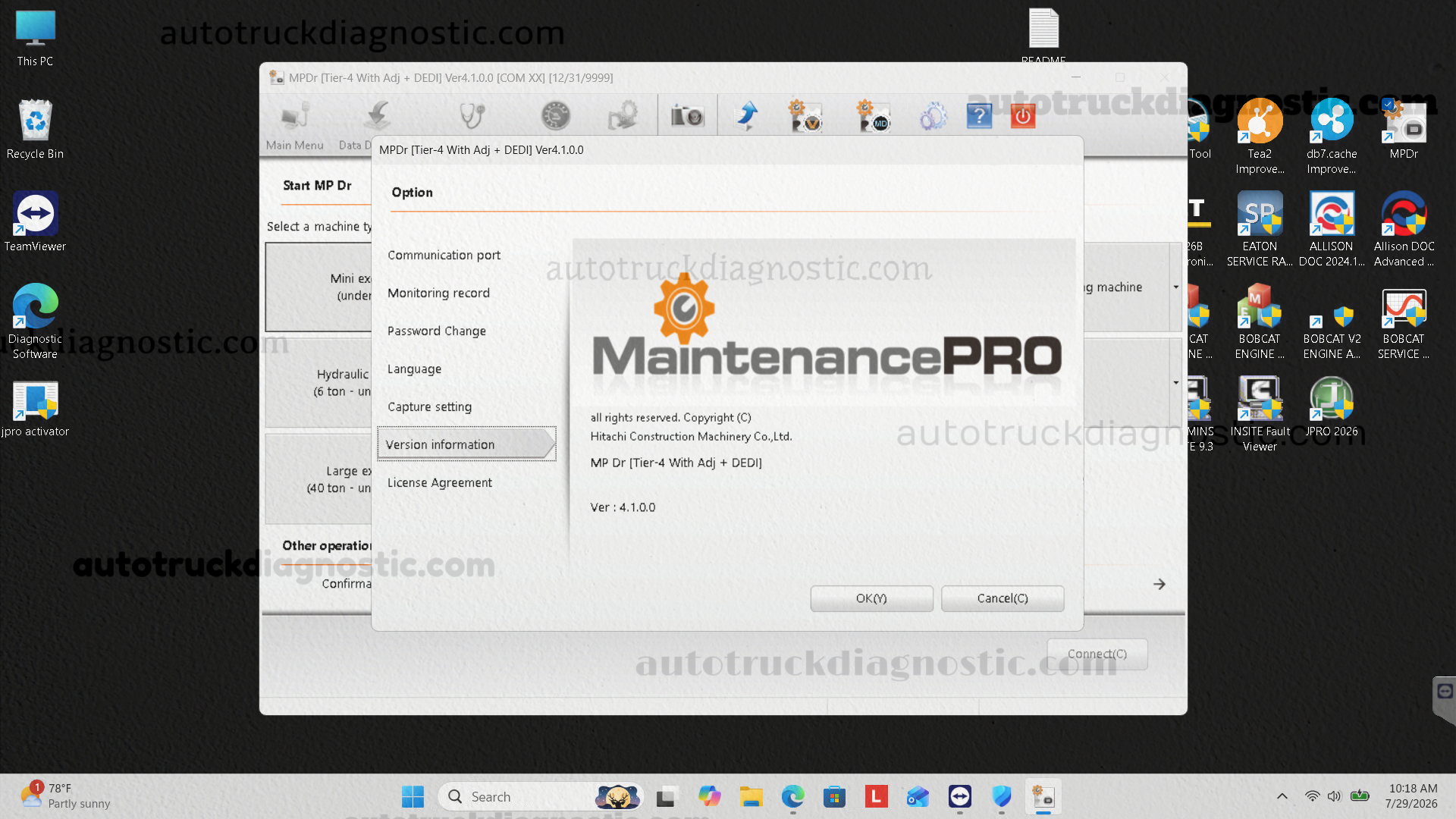Open Windows Security shield from taskbar
Screen dimensions: 1456x819
[1001, 796]
